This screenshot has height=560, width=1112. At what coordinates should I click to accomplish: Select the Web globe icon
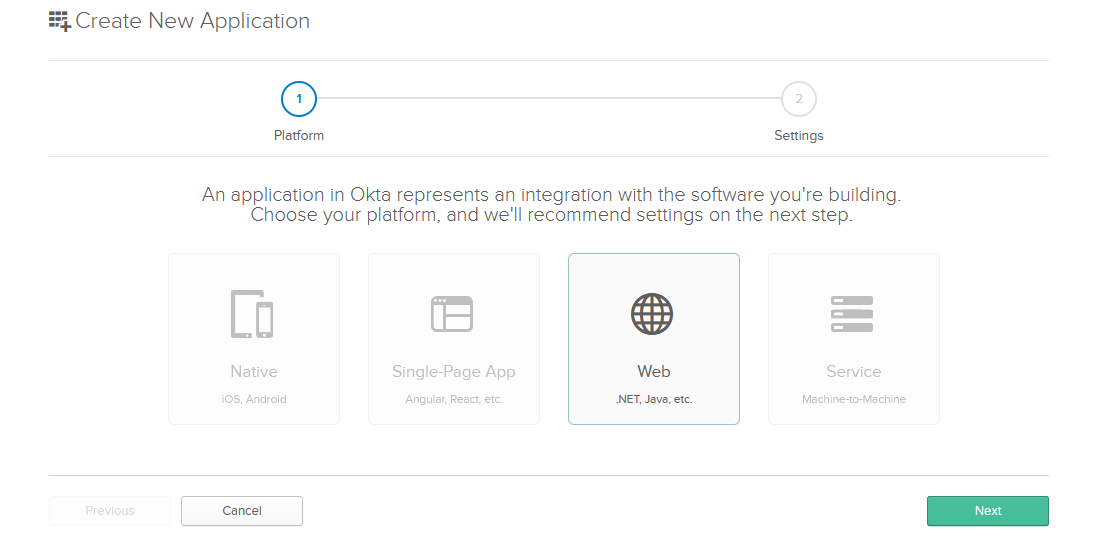[652, 314]
